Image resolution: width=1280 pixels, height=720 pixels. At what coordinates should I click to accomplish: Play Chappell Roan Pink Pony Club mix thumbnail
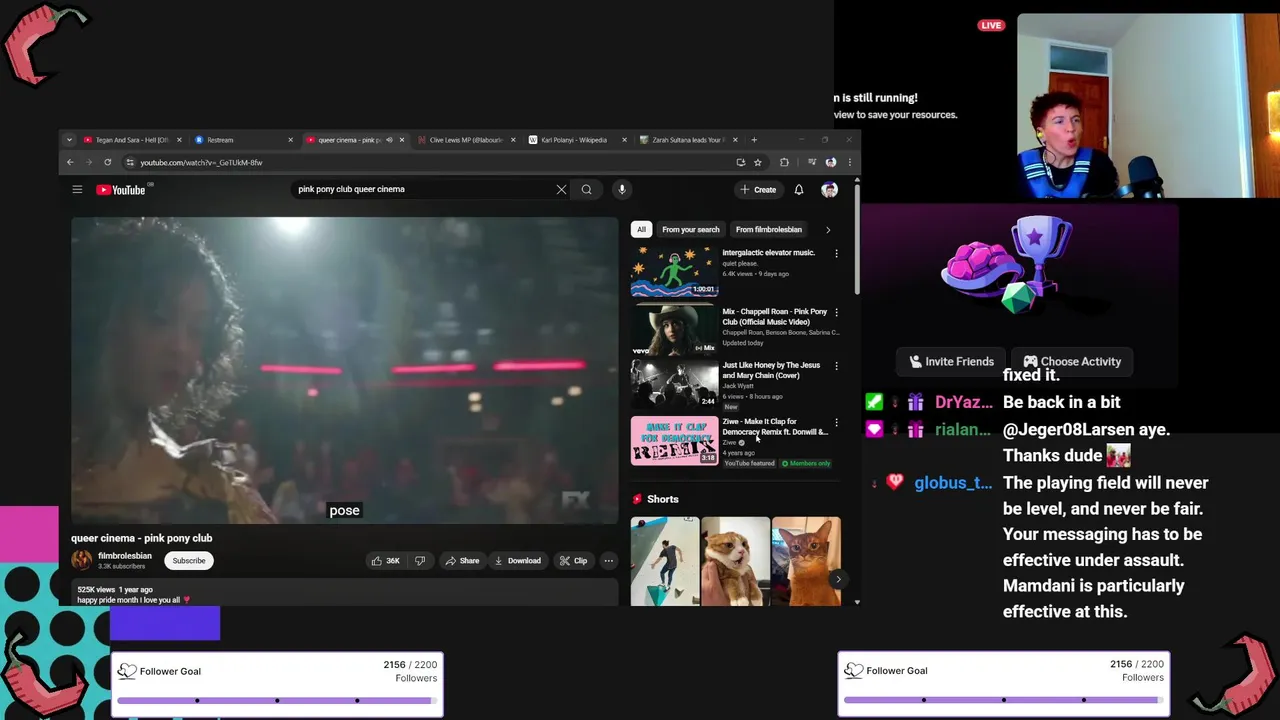click(x=674, y=330)
